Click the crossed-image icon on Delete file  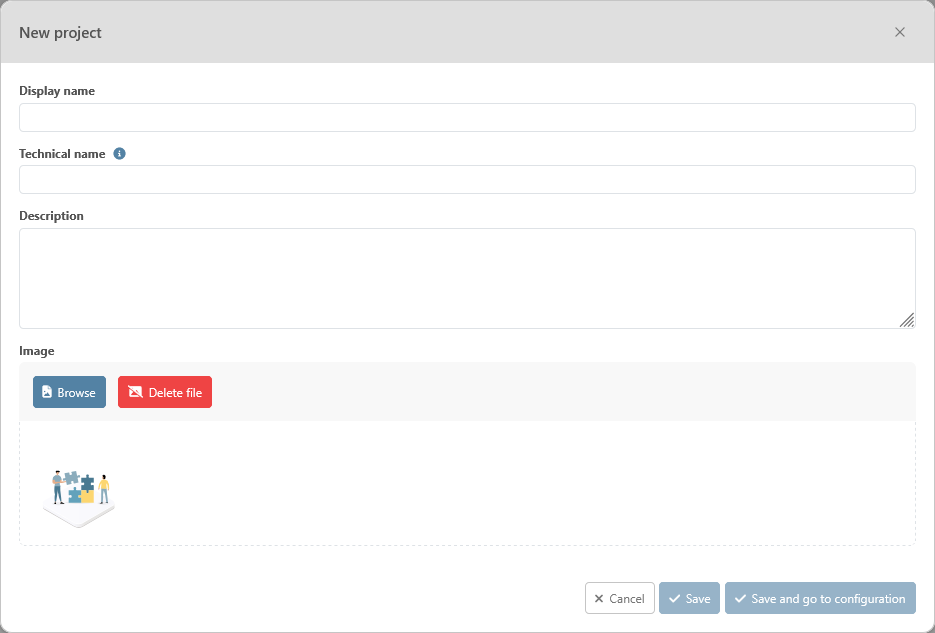(x=135, y=392)
